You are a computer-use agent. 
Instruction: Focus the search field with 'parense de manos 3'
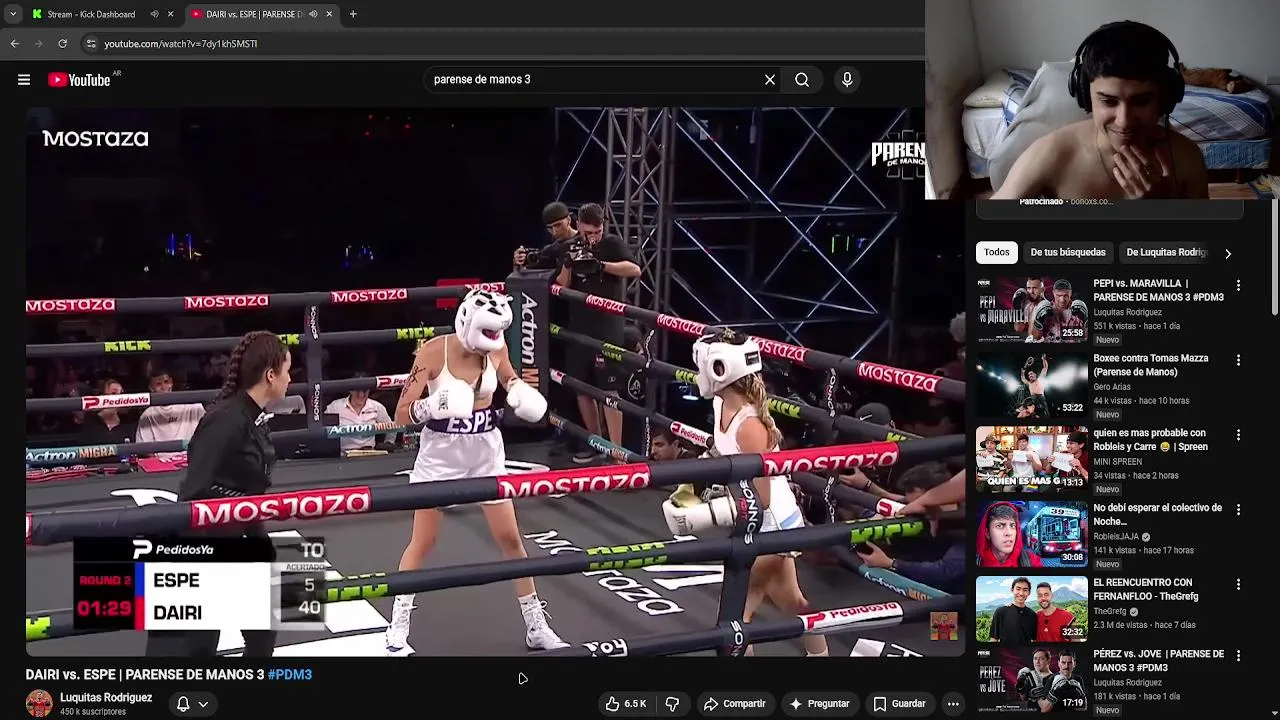595,80
